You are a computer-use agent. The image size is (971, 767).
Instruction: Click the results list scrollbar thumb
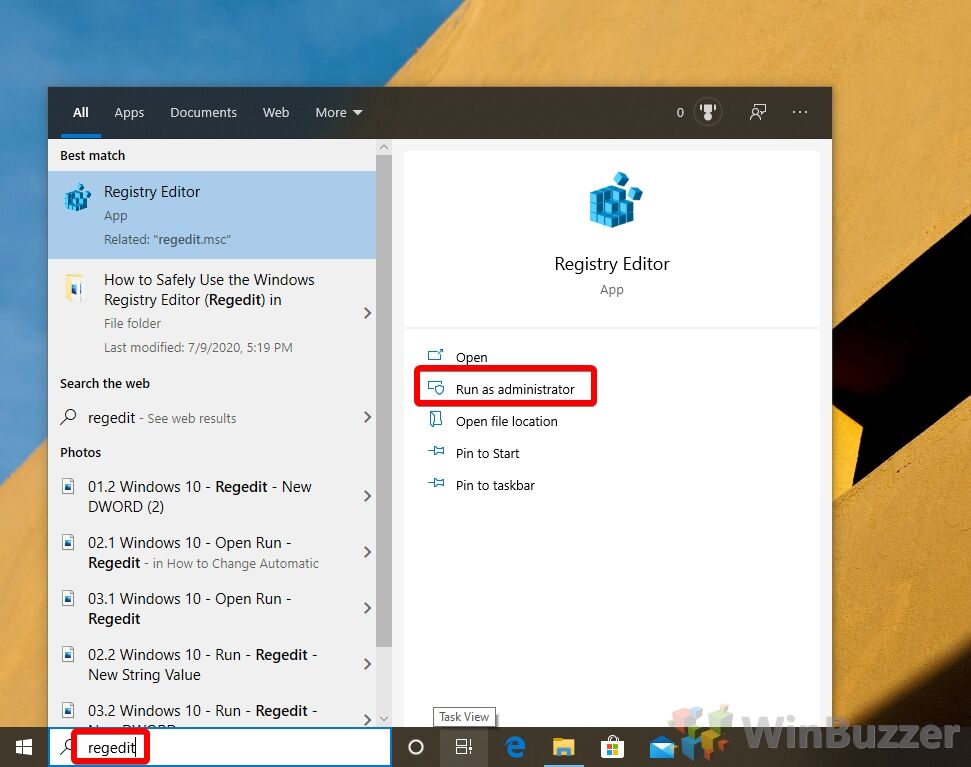384,401
